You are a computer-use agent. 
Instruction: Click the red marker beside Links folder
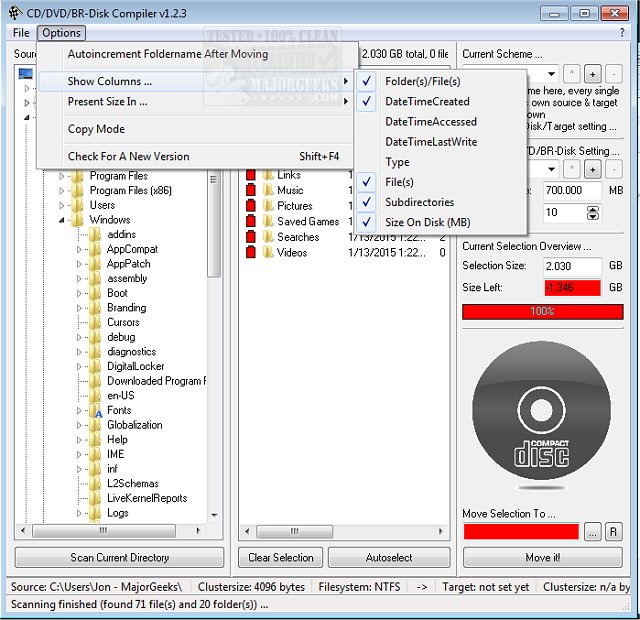pyautogui.click(x=251, y=175)
